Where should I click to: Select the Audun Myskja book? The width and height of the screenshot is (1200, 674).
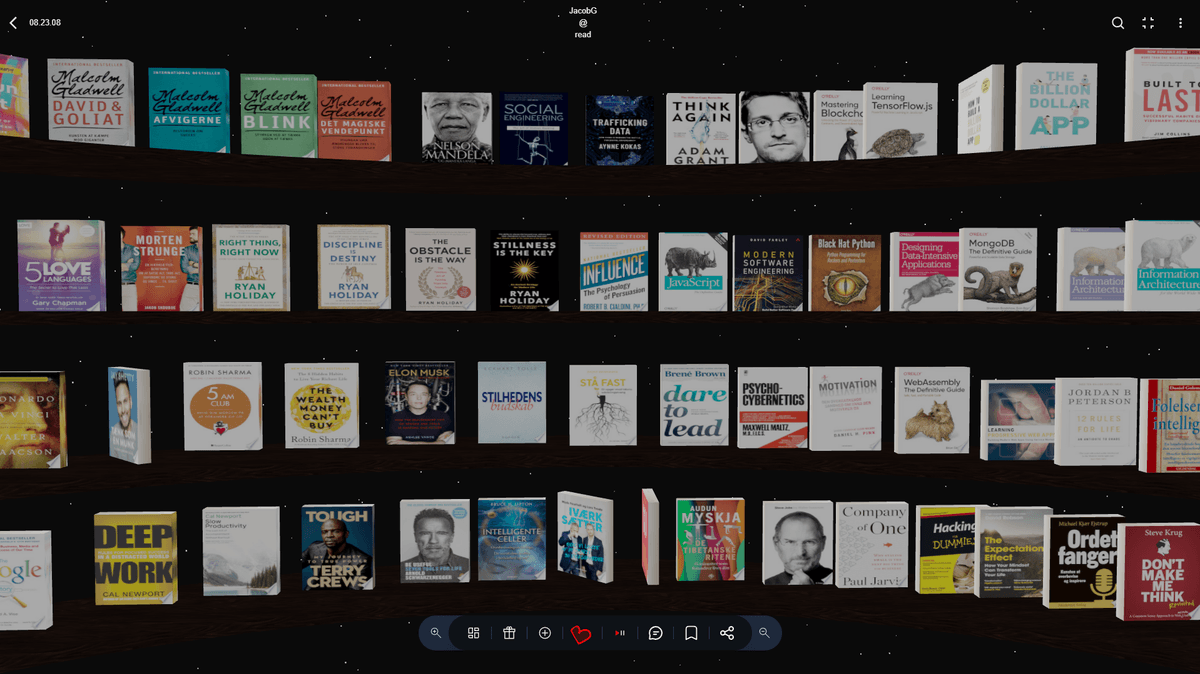[710, 539]
